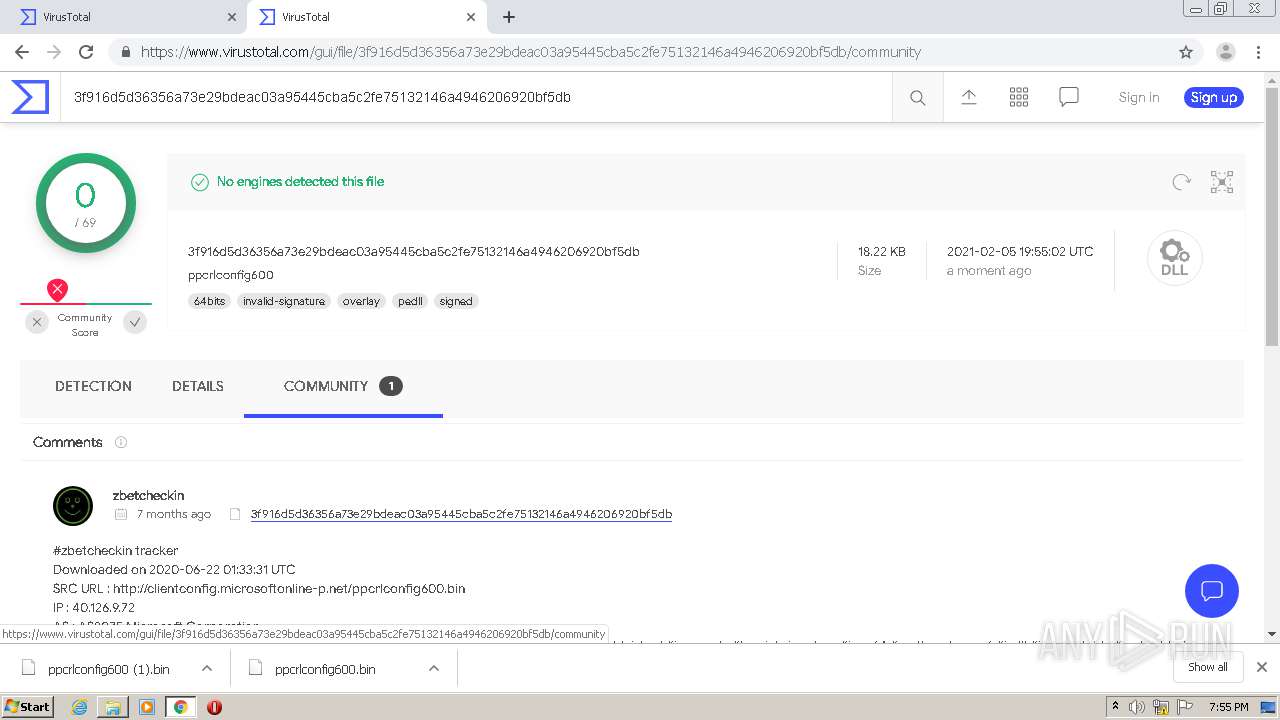Open the floating chat bubble button
The height and width of the screenshot is (720, 1280).
[x=1212, y=590]
